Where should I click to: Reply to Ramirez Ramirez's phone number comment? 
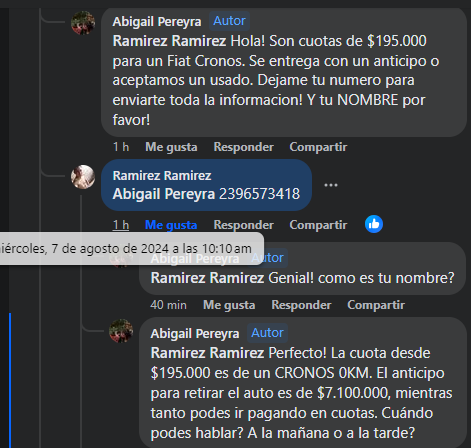pyautogui.click(x=243, y=225)
